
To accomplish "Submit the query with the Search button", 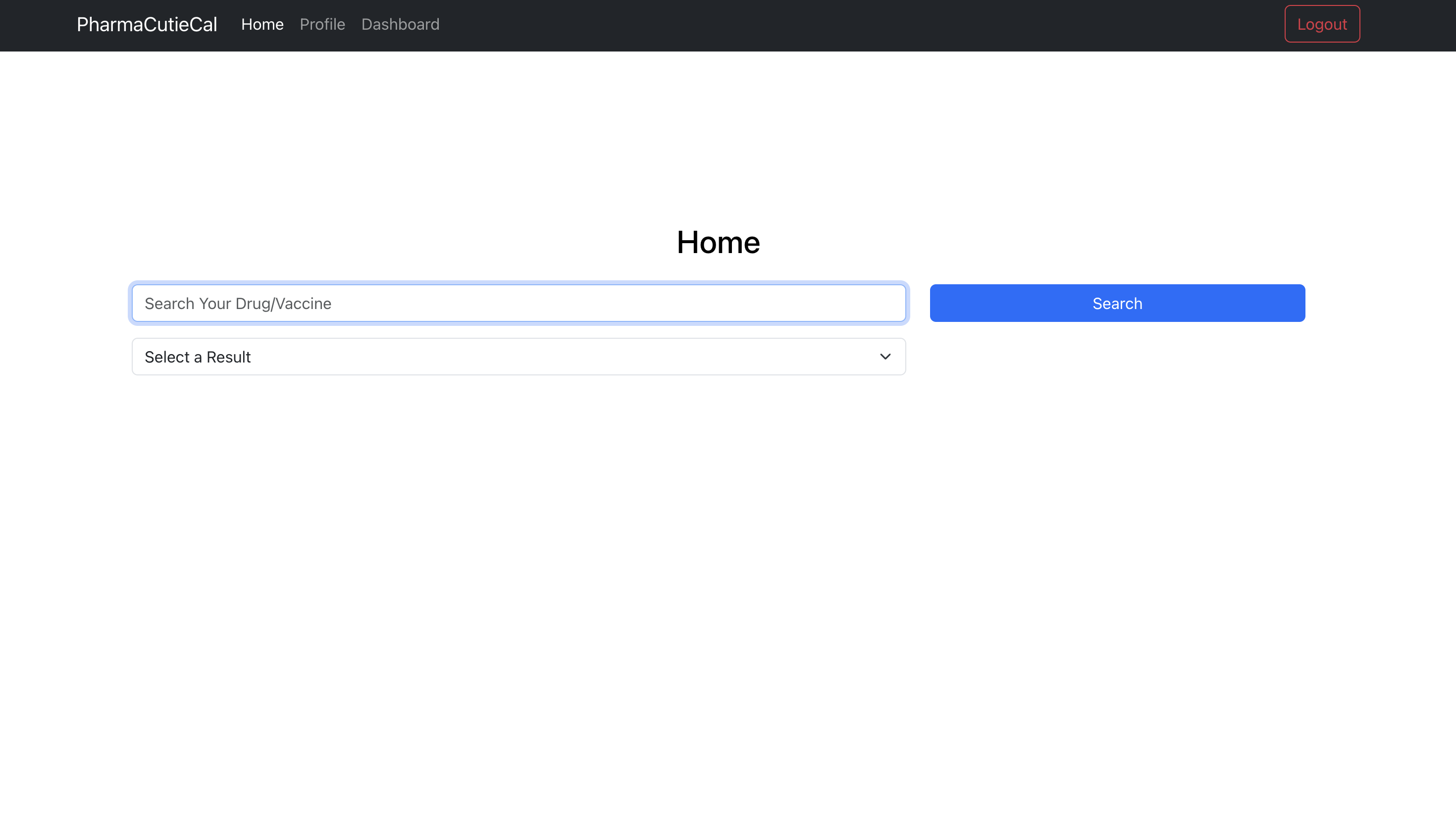I will (x=1117, y=303).
